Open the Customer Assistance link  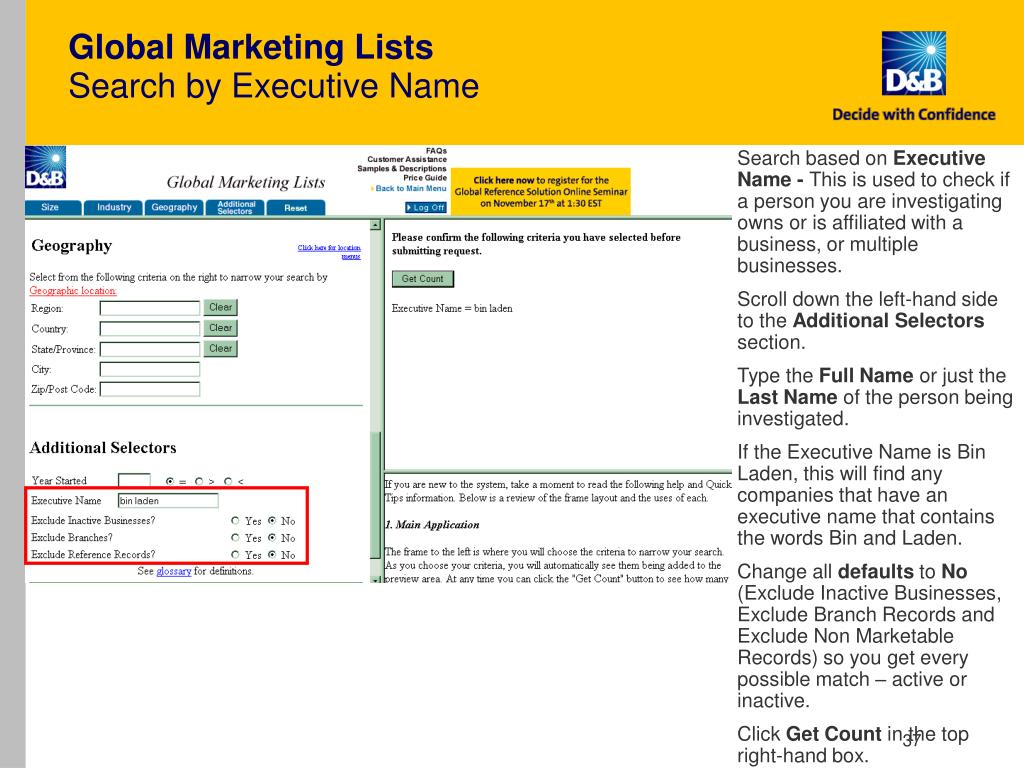click(407, 159)
